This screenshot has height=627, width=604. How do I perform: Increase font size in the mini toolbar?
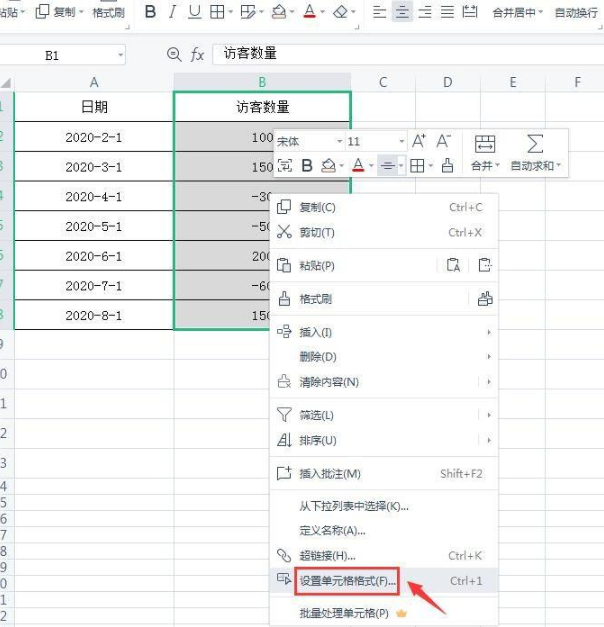tap(419, 141)
